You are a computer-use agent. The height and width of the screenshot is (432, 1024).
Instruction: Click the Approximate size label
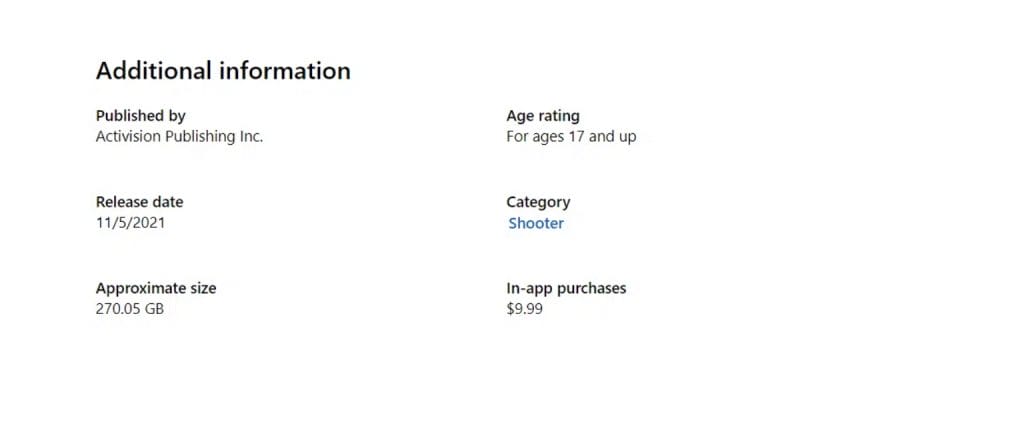click(x=156, y=288)
